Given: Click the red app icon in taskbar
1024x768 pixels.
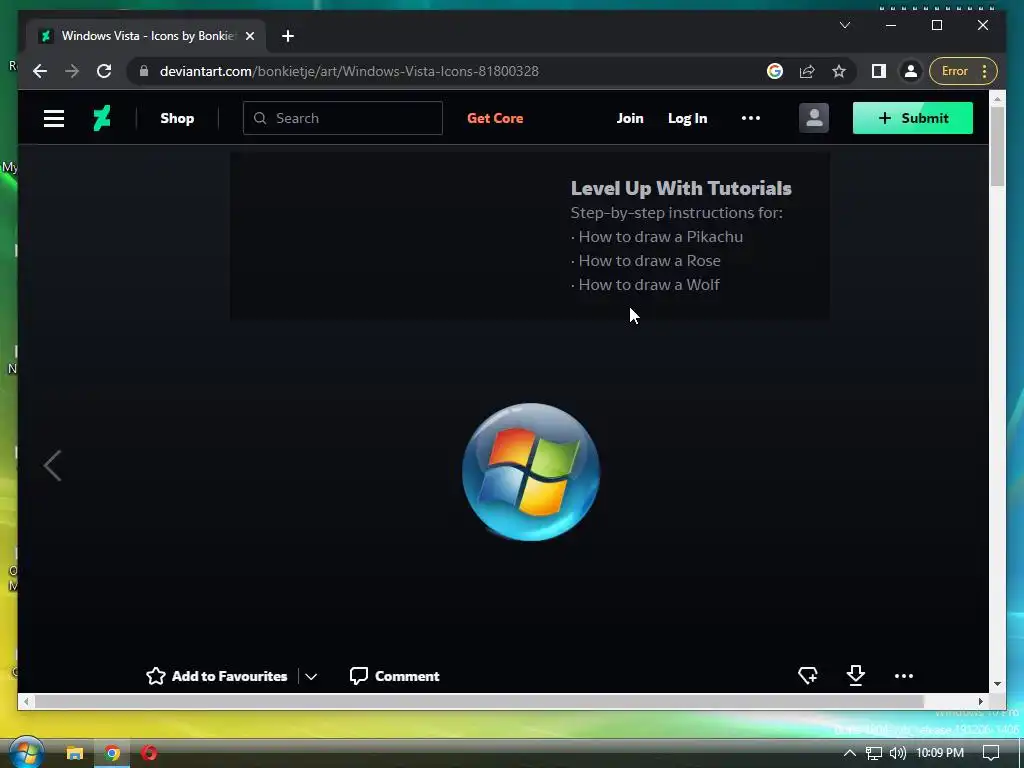Looking at the screenshot, I should (x=149, y=753).
